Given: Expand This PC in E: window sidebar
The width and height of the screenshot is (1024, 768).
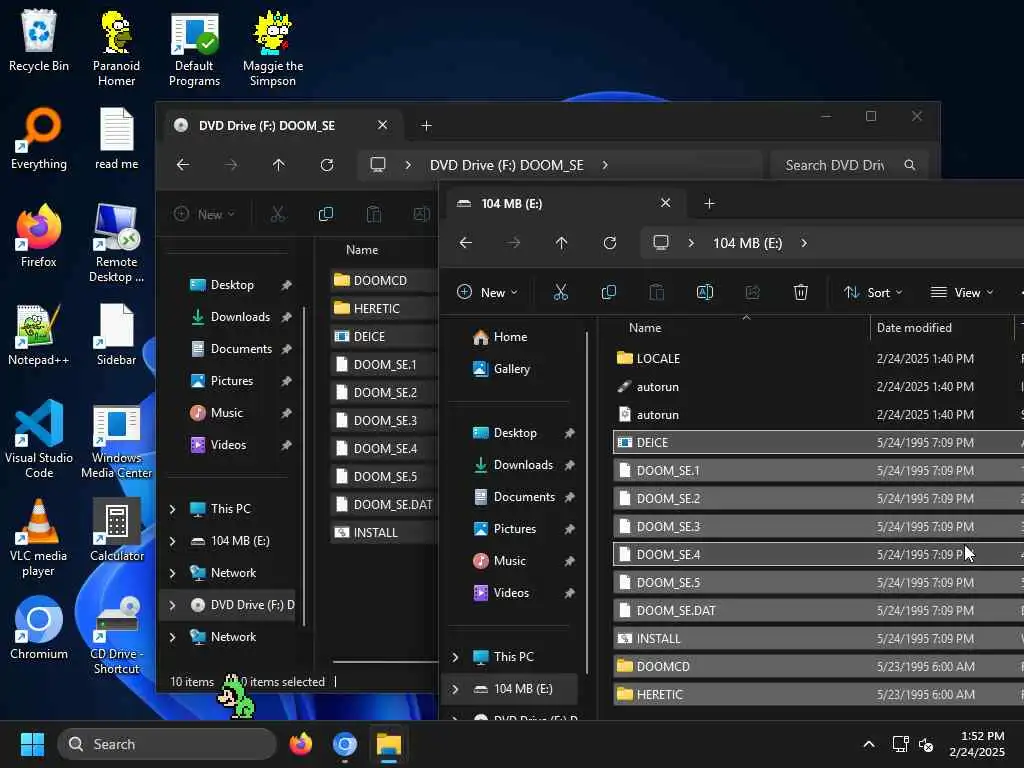Looking at the screenshot, I should pyautogui.click(x=455, y=657).
